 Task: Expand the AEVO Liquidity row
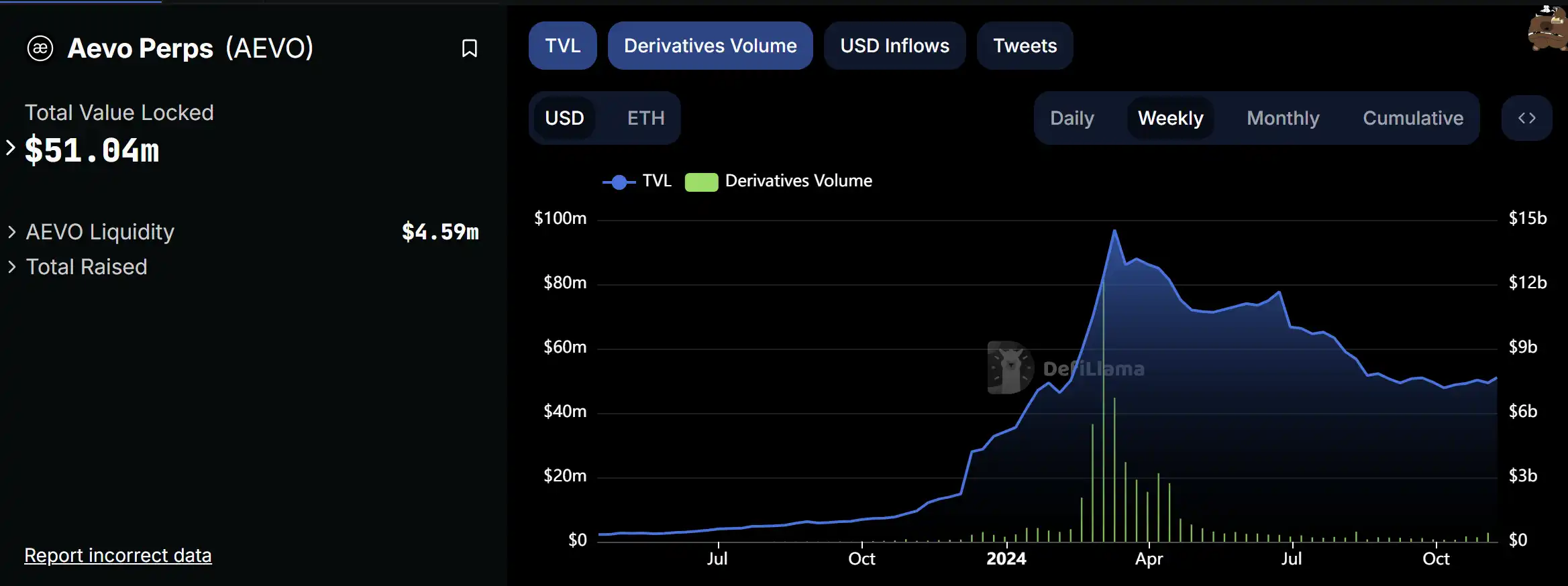pos(12,232)
